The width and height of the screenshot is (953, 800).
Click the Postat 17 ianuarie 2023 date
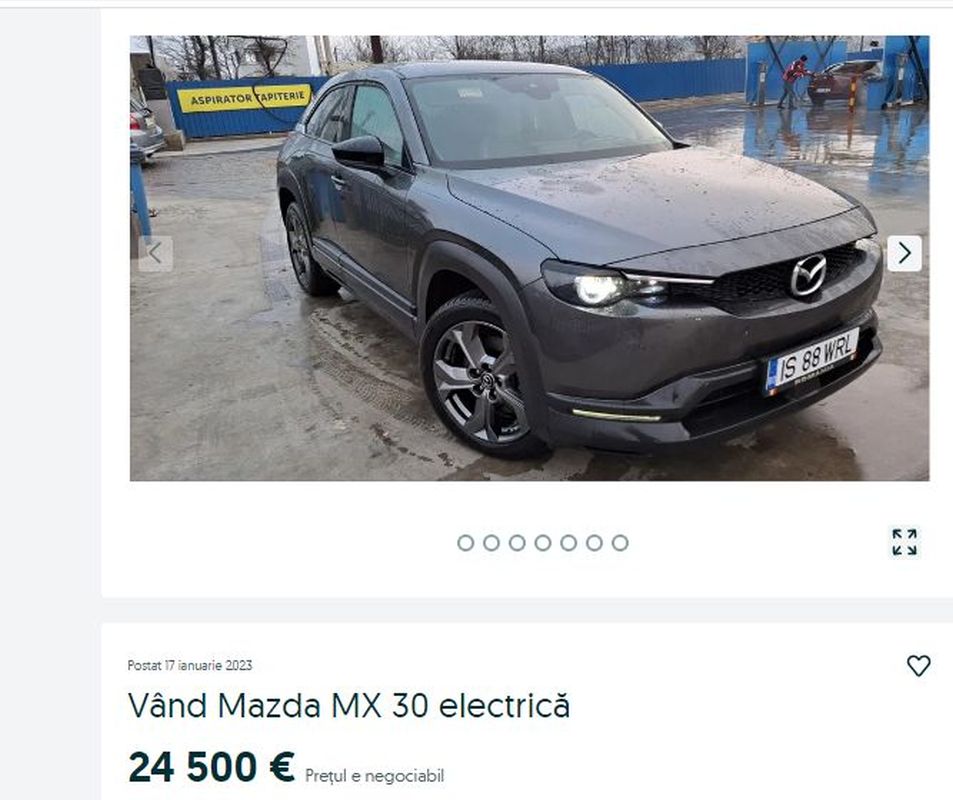click(190, 666)
